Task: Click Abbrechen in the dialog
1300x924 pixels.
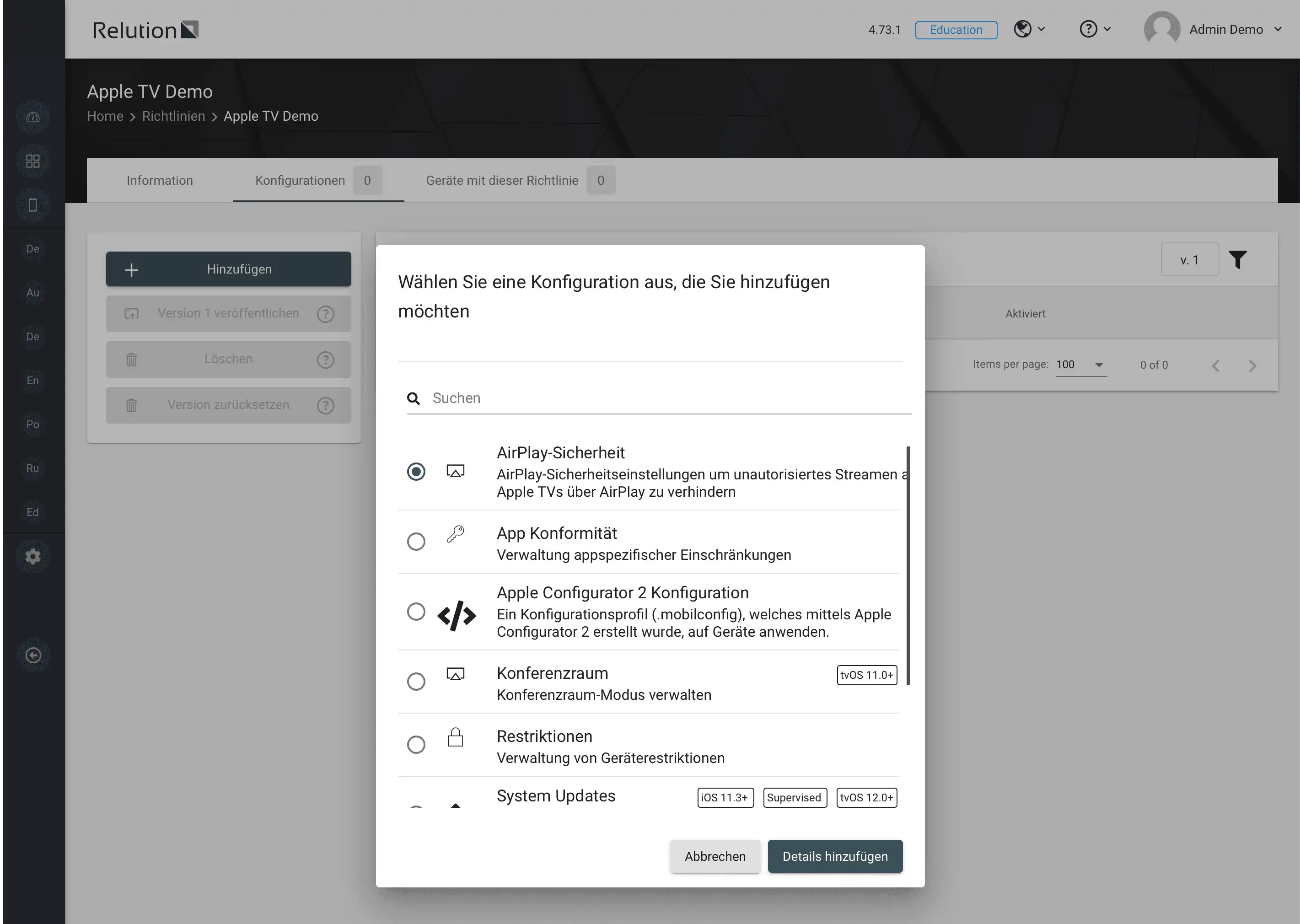Action: click(714, 856)
